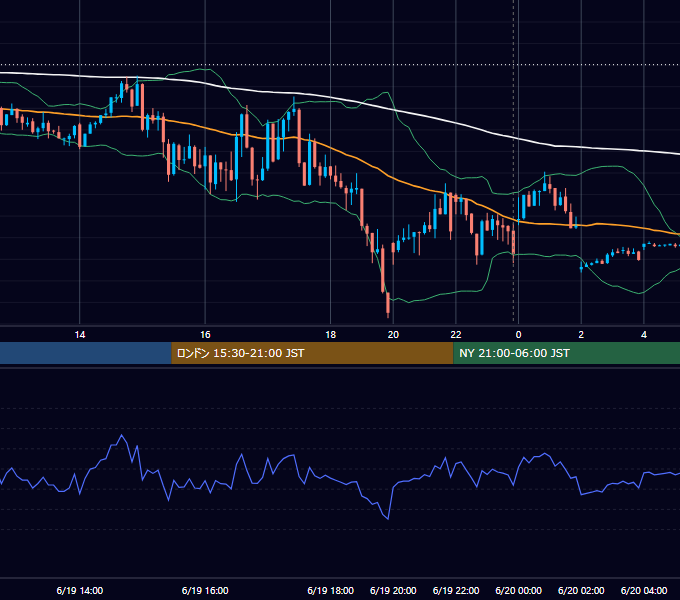Image resolution: width=680 pixels, height=600 pixels.
Task: Click the 22 hour axis label
Action: pyautogui.click(x=456, y=335)
